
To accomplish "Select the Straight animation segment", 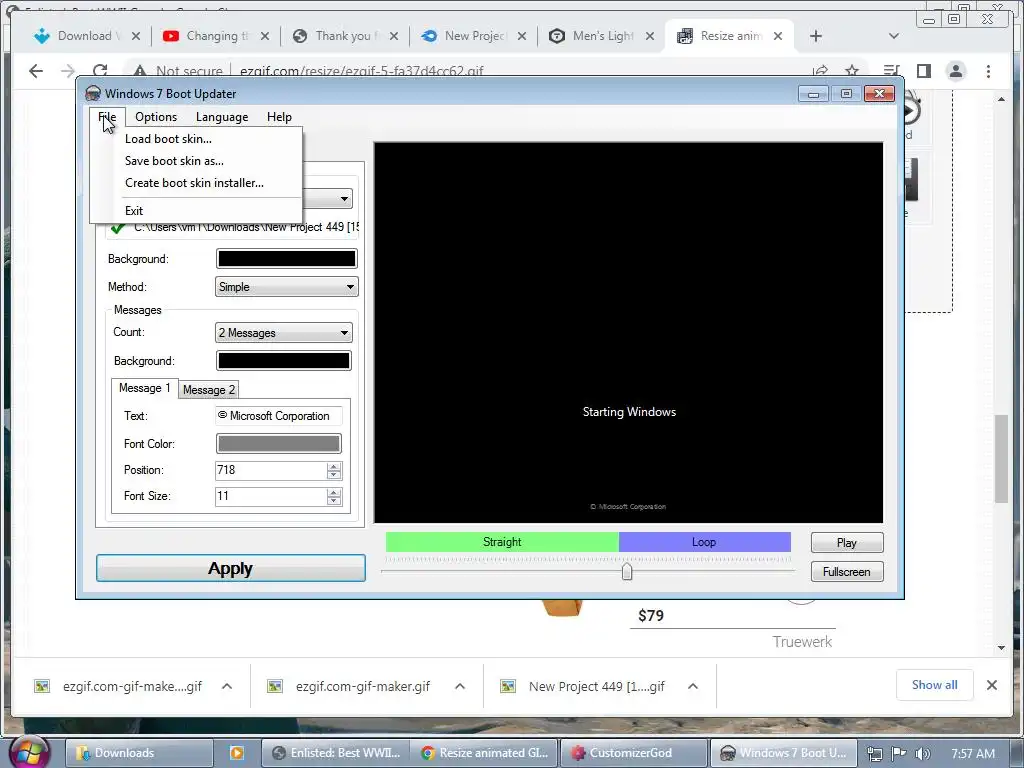I will tap(502, 542).
